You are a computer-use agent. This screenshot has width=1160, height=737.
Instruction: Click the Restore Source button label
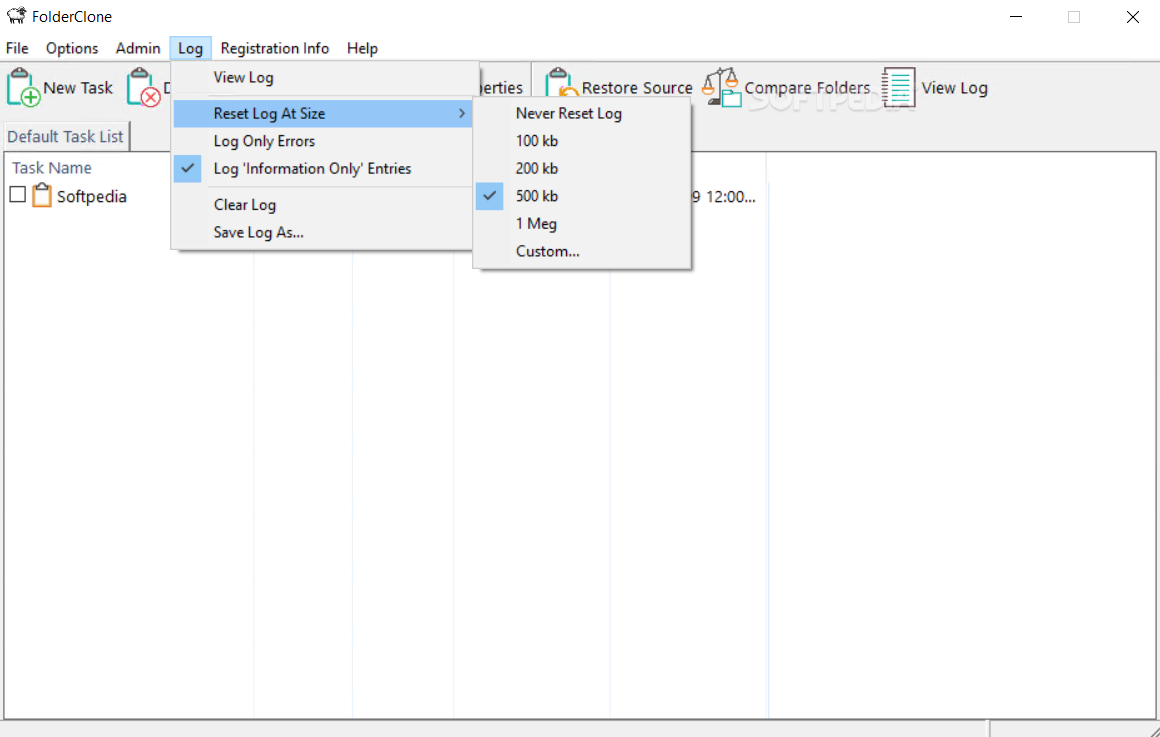tap(637, 88)
